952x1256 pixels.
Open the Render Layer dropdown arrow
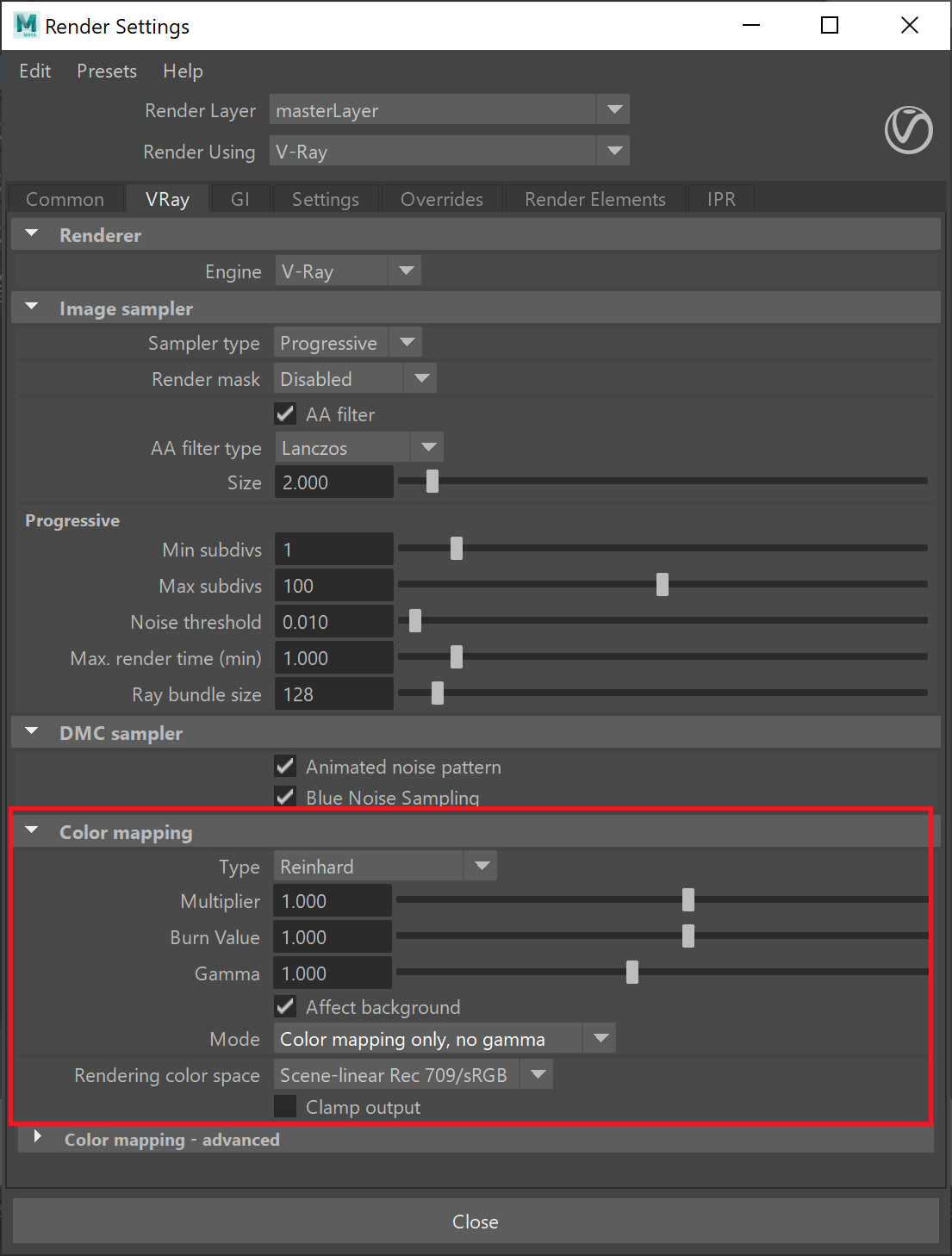(614, 109)
